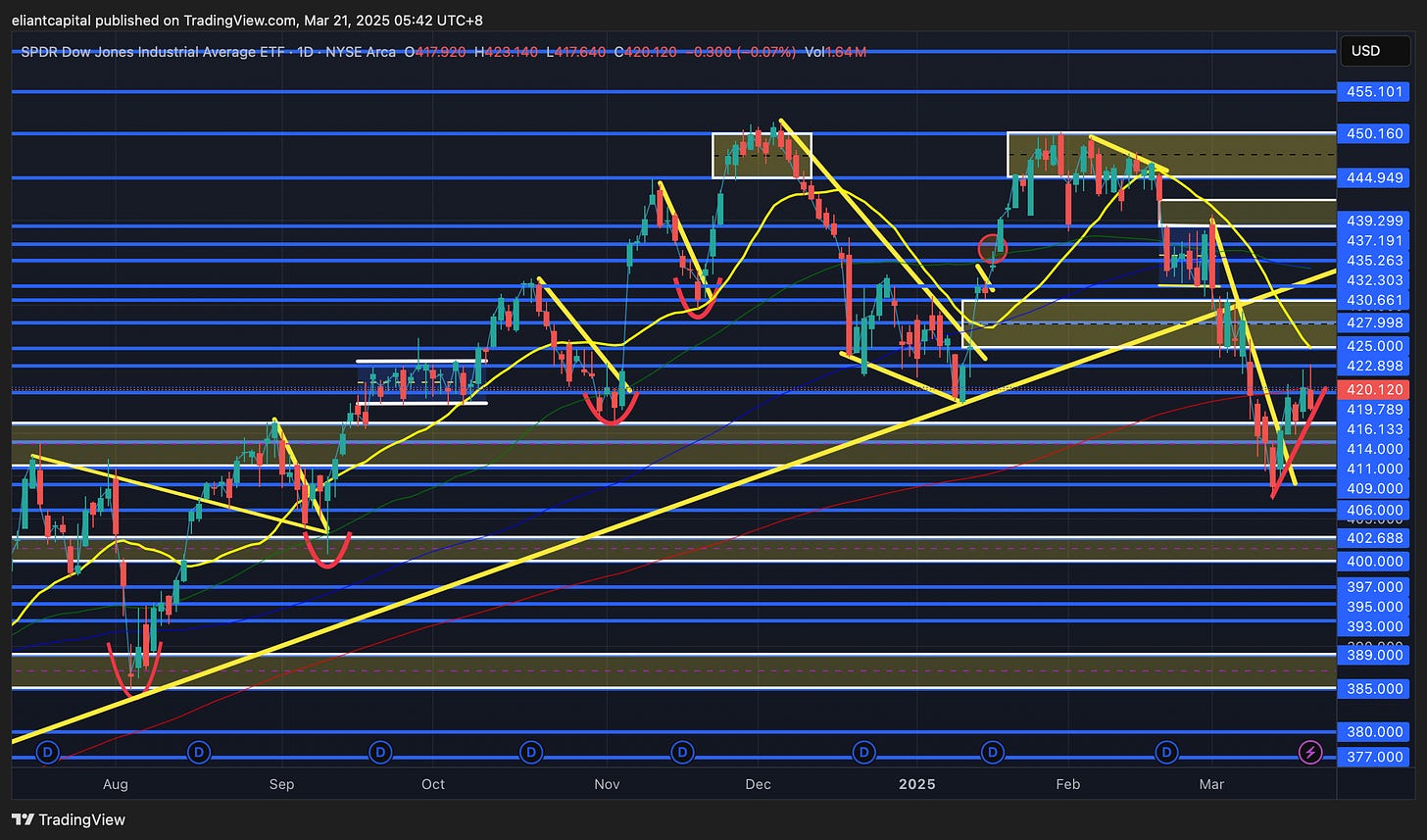The image size is (1427, 840).
Task: Select the 427.998 price level label
Action: [1376, 323]
